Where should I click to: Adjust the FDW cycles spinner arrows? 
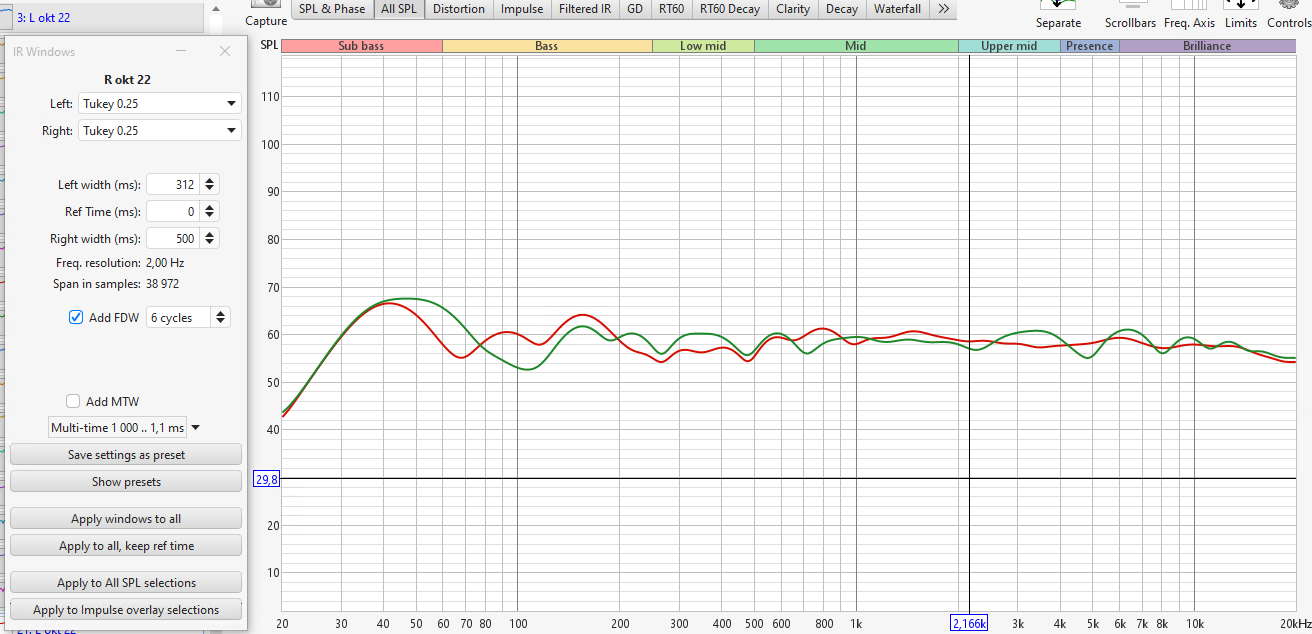pos(221,317)
